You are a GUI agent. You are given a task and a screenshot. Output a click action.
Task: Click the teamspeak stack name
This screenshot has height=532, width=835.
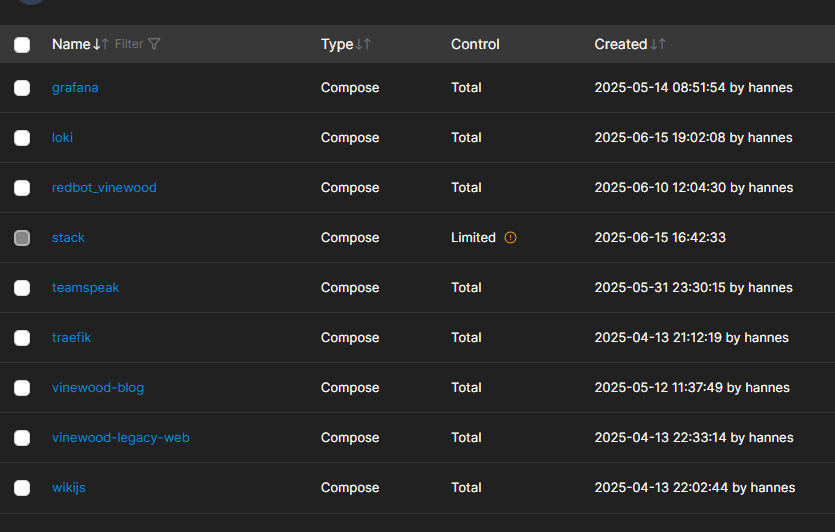(x=85, y=288)
